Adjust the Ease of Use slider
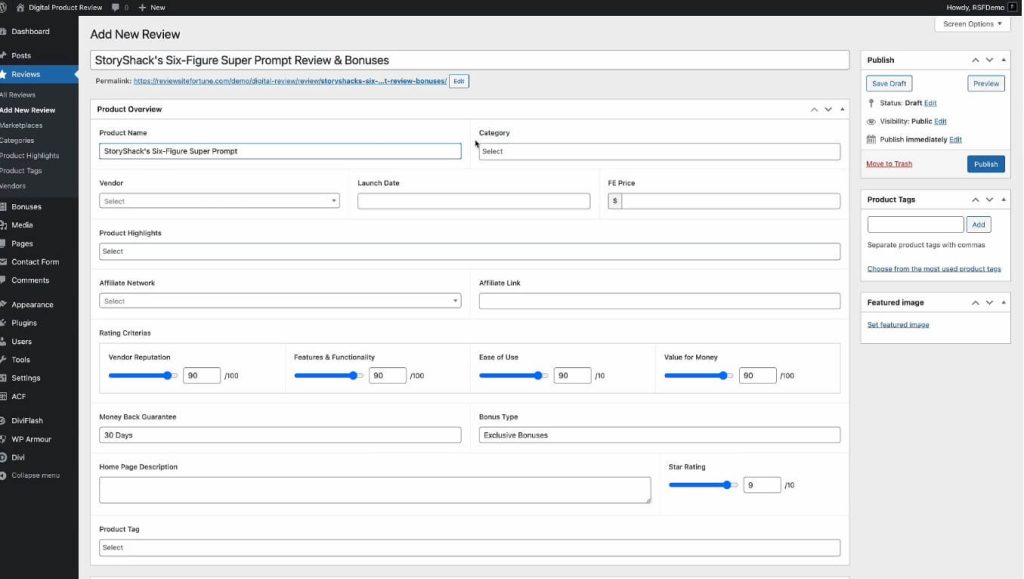Image resolution: width=1024 pixels, height=579 pixels. 513,375
